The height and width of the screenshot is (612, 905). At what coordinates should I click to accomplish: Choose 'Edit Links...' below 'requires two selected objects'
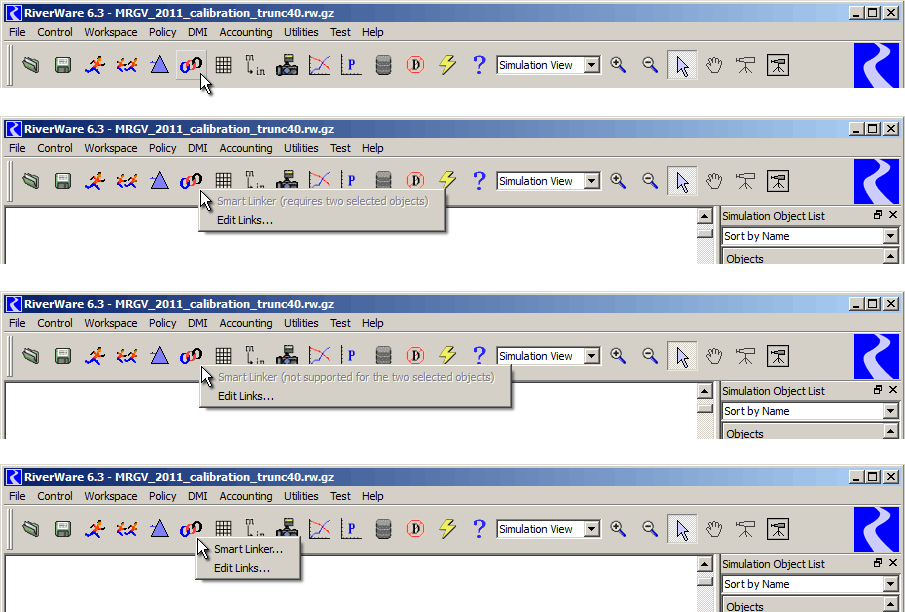point(321,220)
